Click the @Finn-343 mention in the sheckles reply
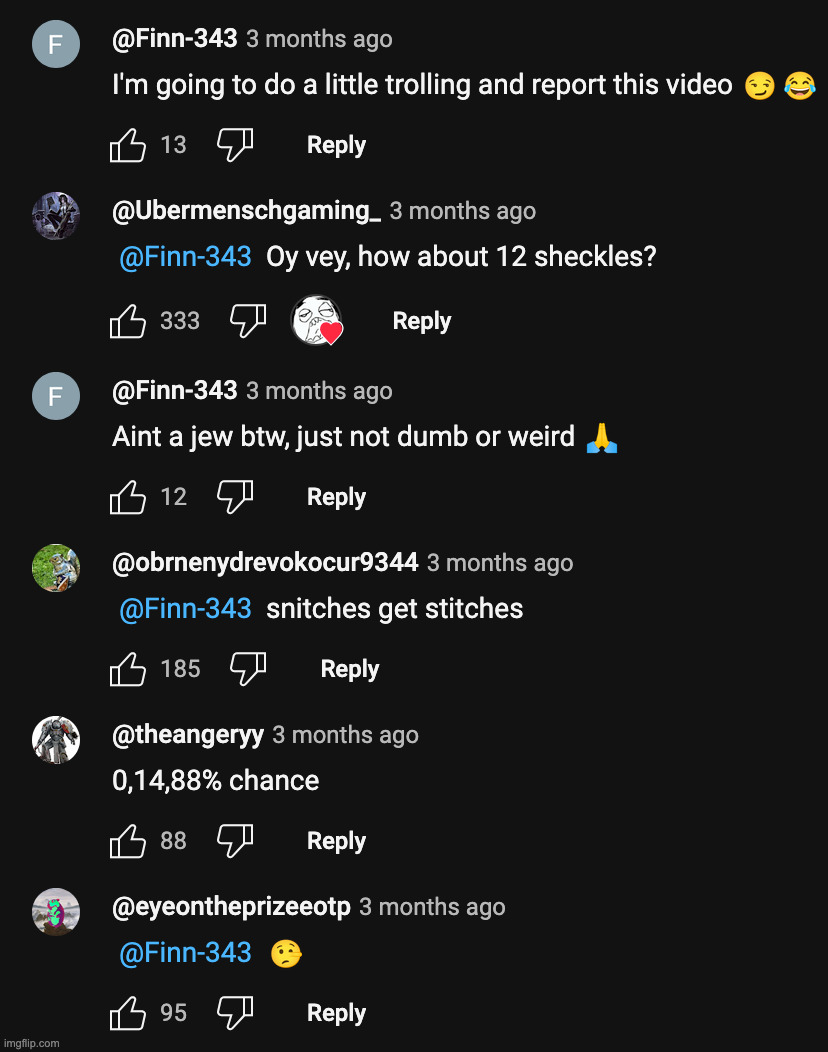 (185, 257)
